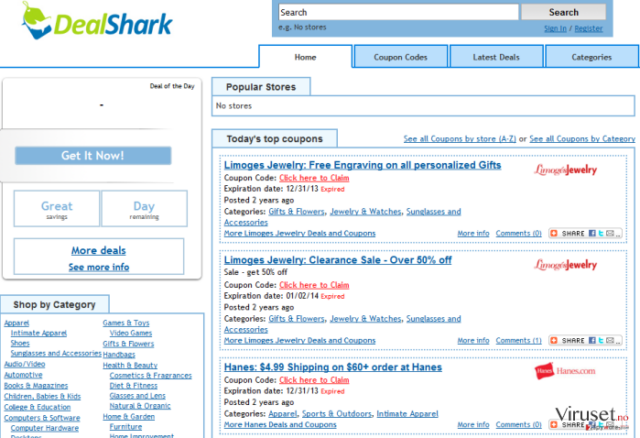
Task: Open Video Games category
Action: tap(131, 333)
